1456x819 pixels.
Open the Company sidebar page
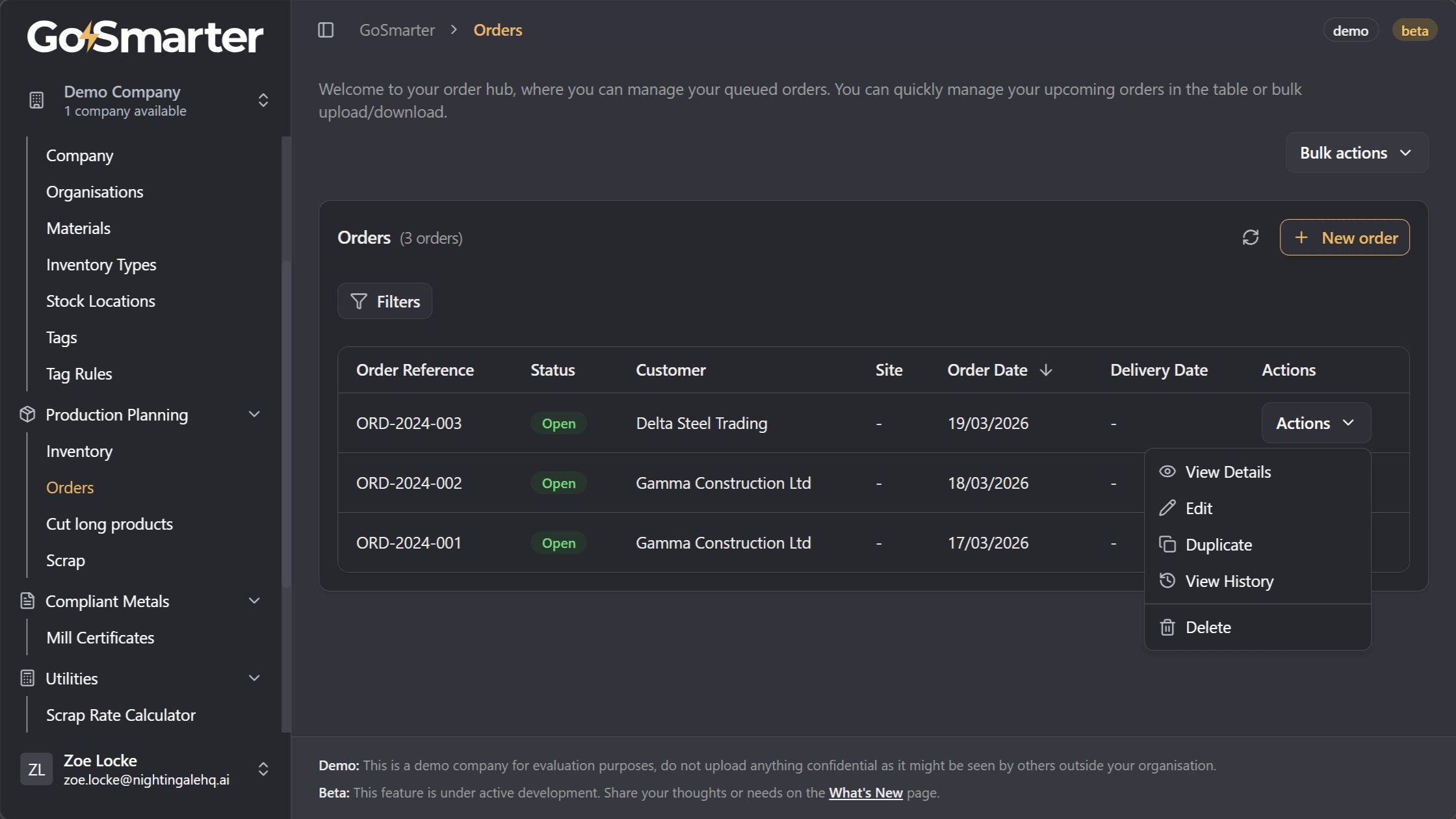(x=79, y=155)
